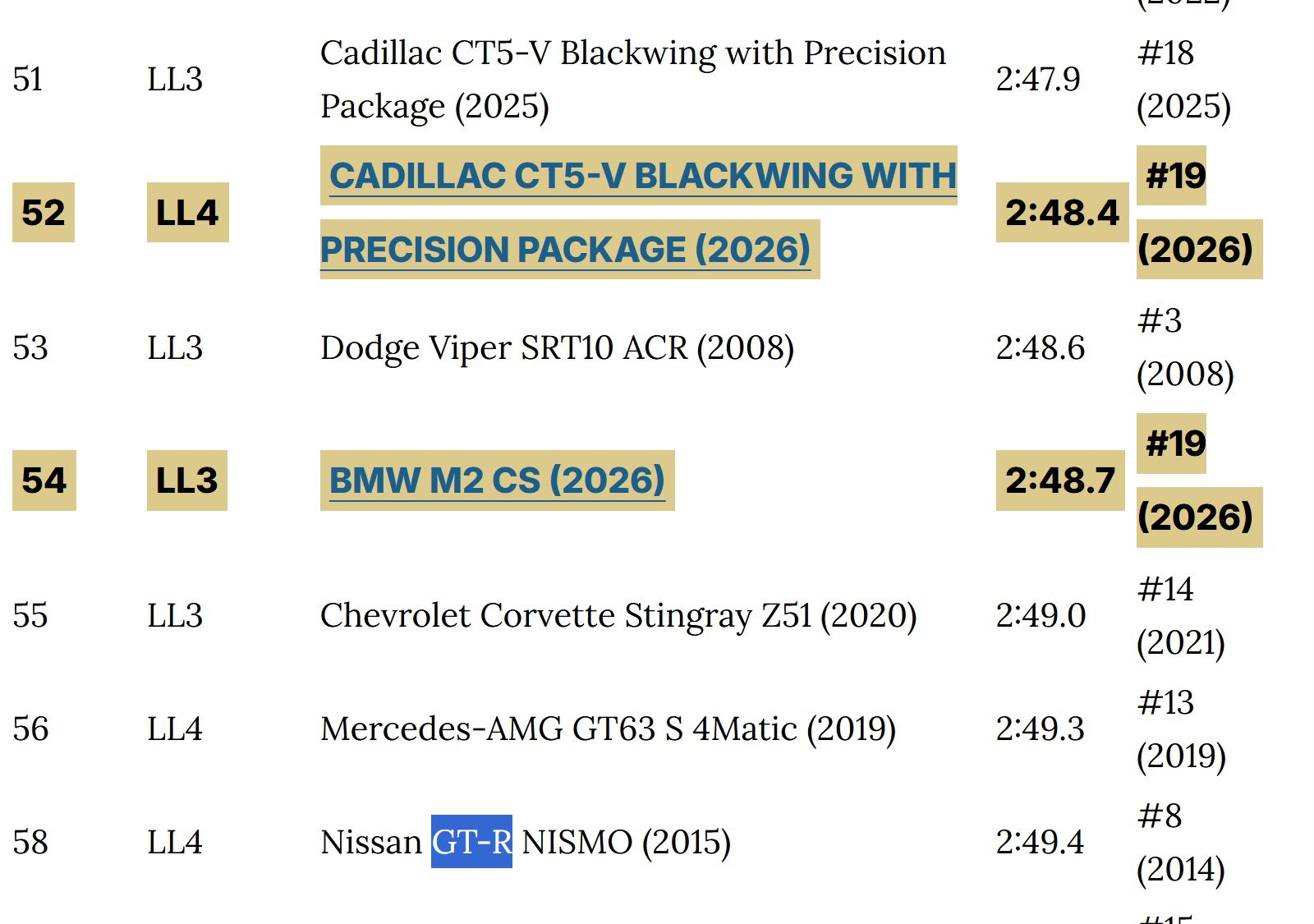Image resolution: width=1314 pixels, height=924 pixels.
Task: Open the Cadillac CT5-V Blackwing 2026 link
Action: point(639,213)
